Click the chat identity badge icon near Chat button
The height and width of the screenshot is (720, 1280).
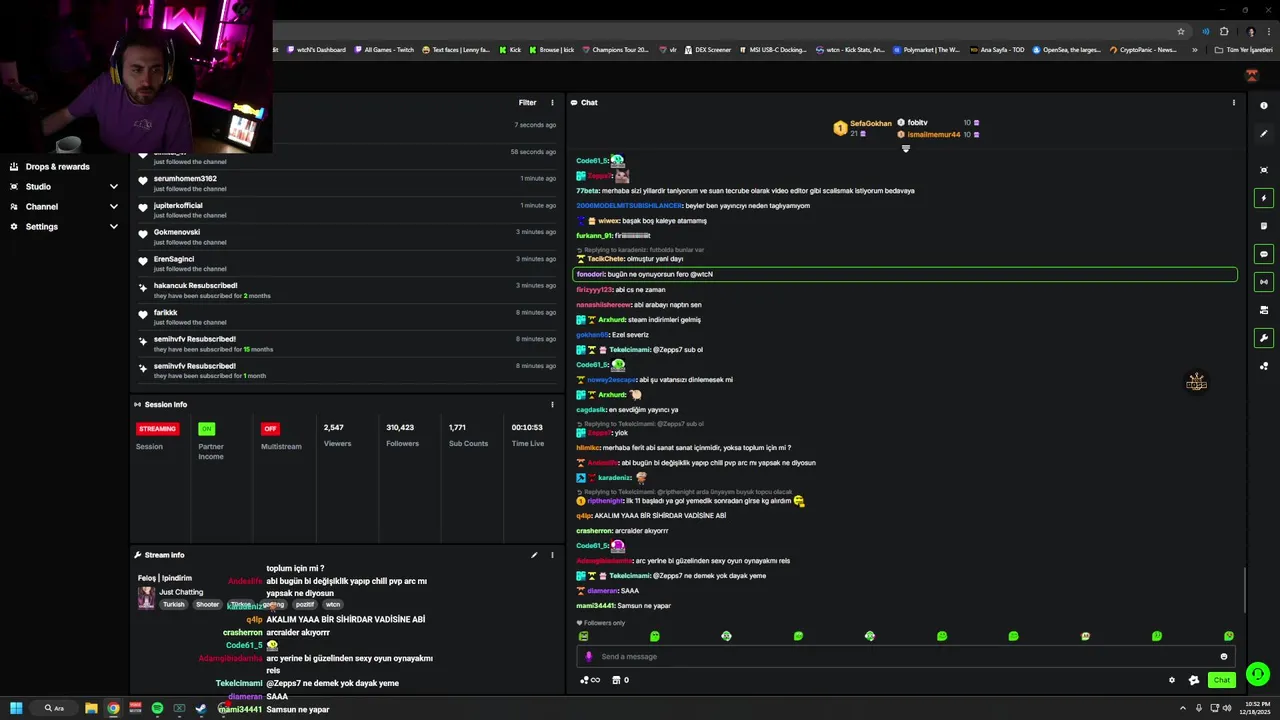[1193, 680]
